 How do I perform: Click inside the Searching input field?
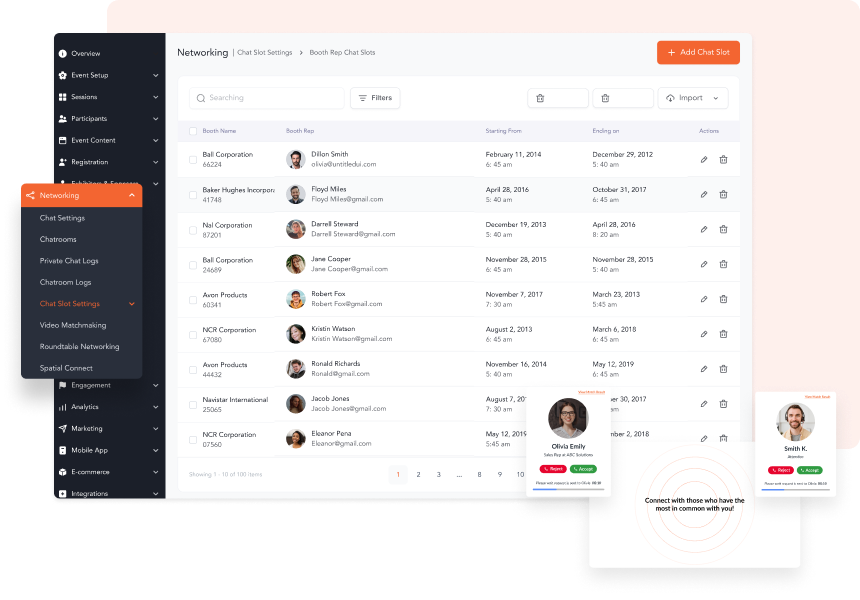click(x=267, y=97)
